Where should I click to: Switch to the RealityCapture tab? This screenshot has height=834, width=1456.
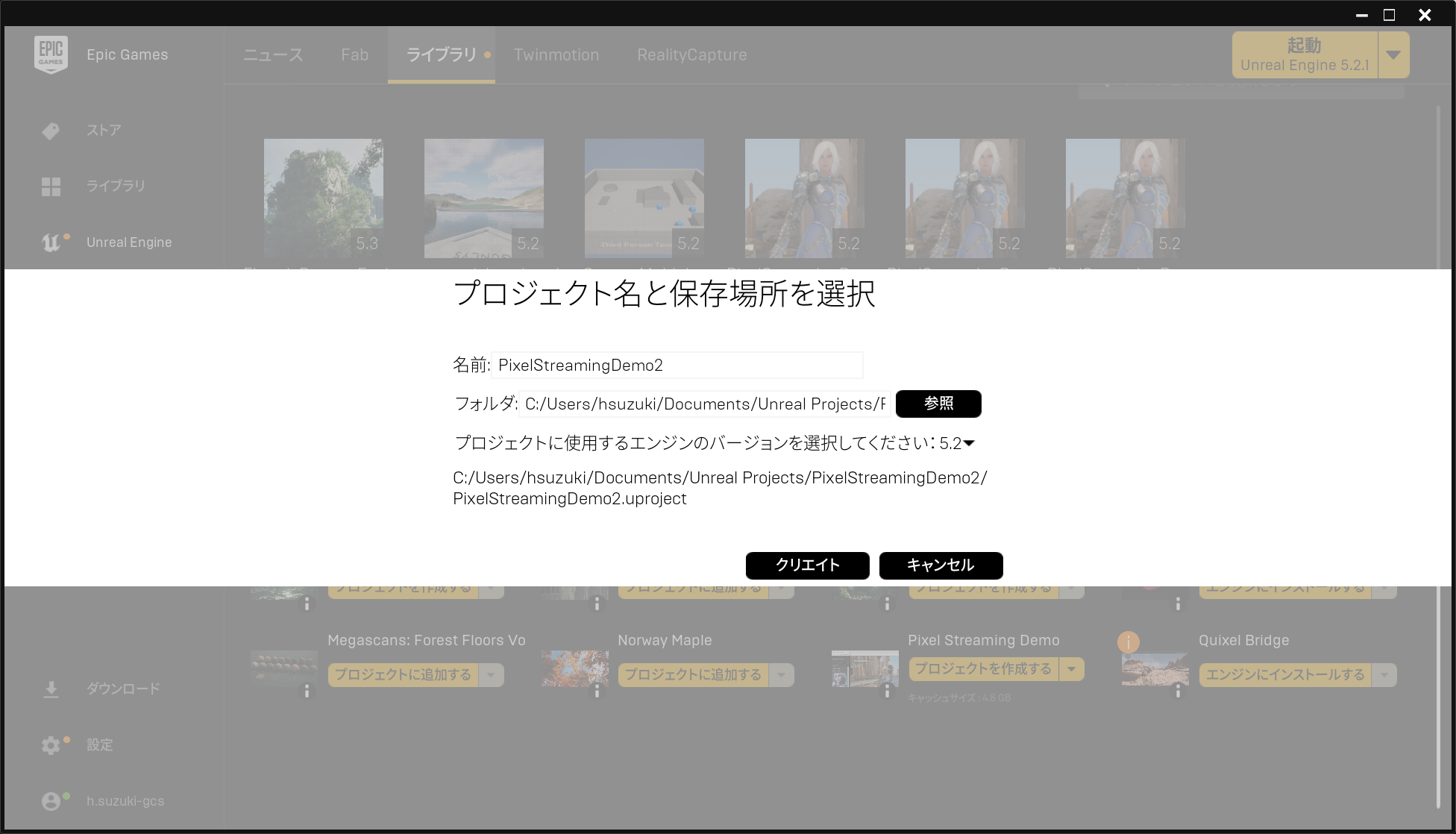point(691,55)
